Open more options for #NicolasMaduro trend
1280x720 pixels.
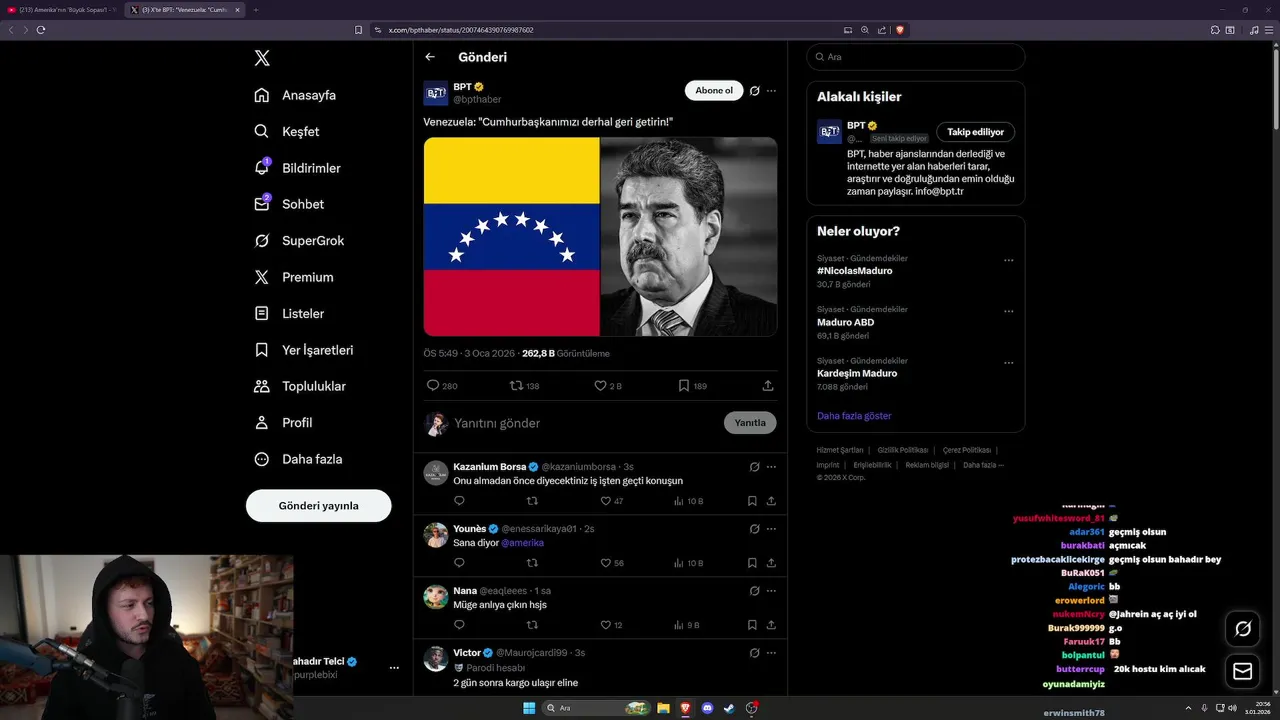coord(1008,260)
